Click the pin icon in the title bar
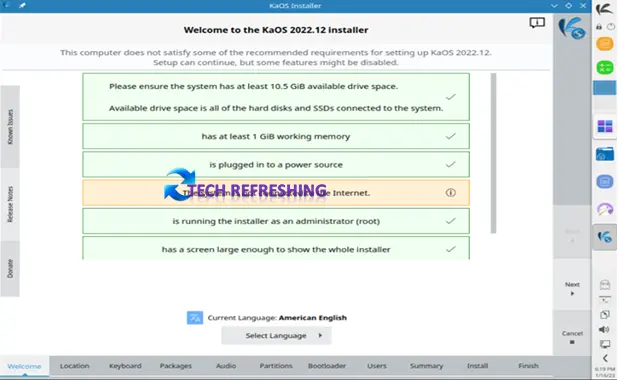Viewport: 619px width, 381px height. pyautogui.click(x=22, y=6)
